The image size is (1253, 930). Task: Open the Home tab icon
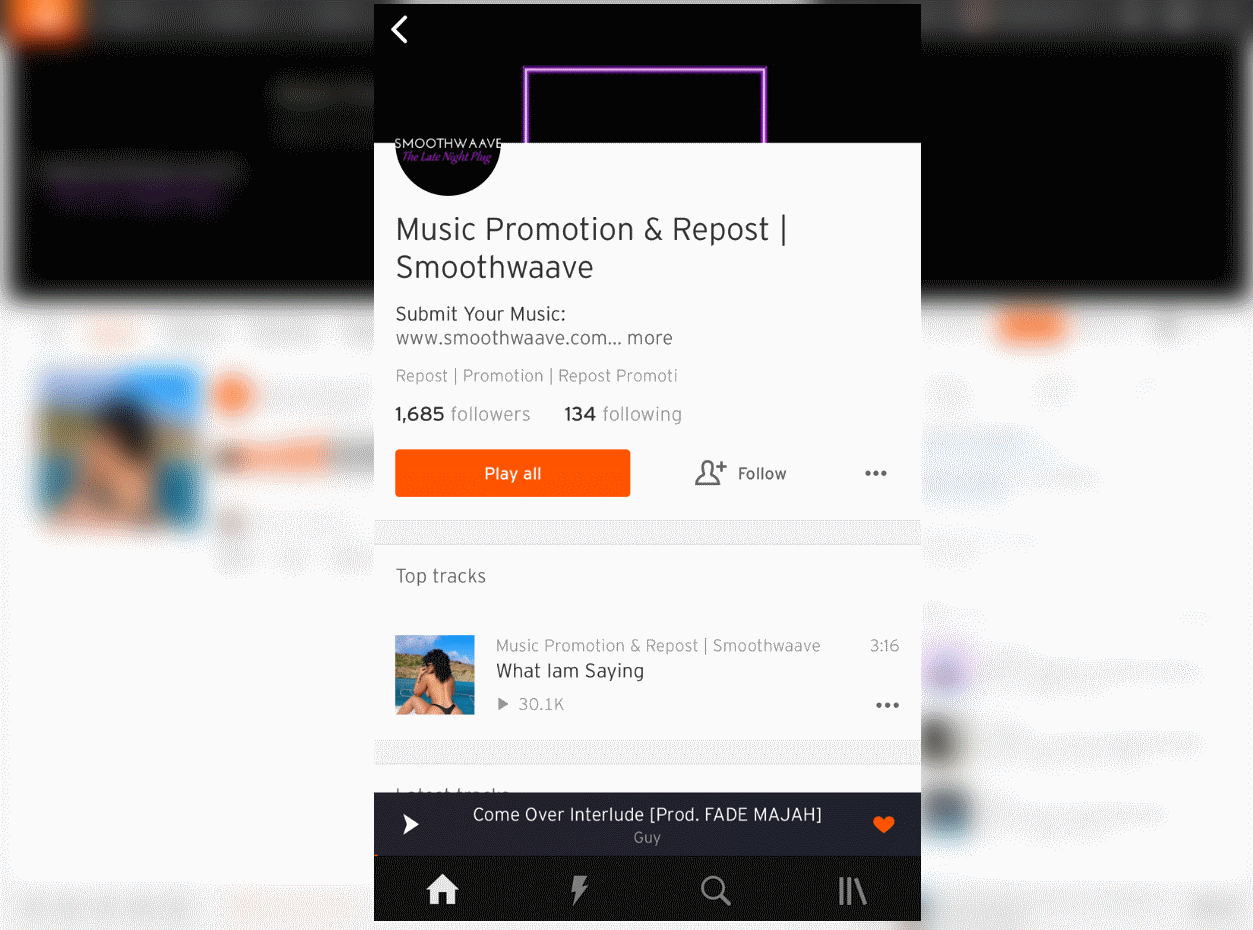tap(442, 889)
